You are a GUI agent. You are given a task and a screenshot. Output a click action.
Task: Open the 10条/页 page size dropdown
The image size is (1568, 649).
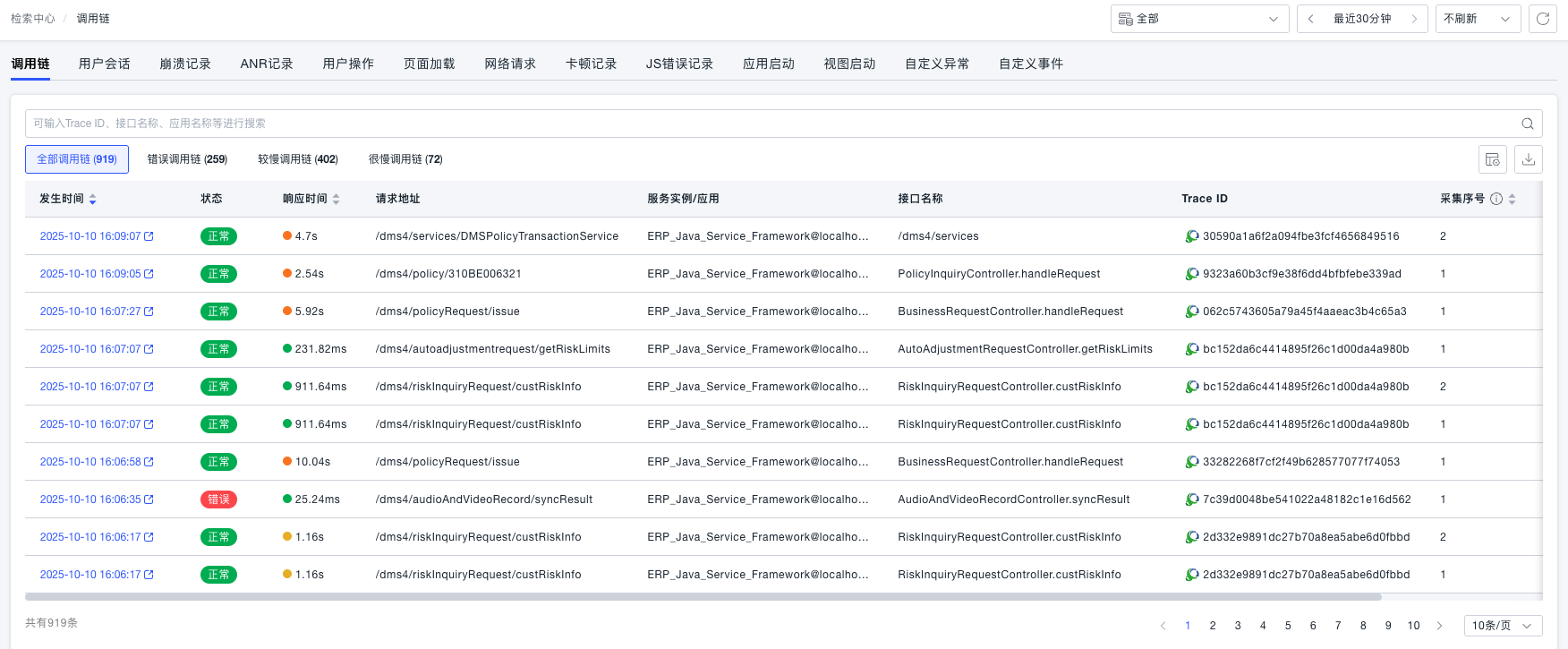tap(1503, 626)
